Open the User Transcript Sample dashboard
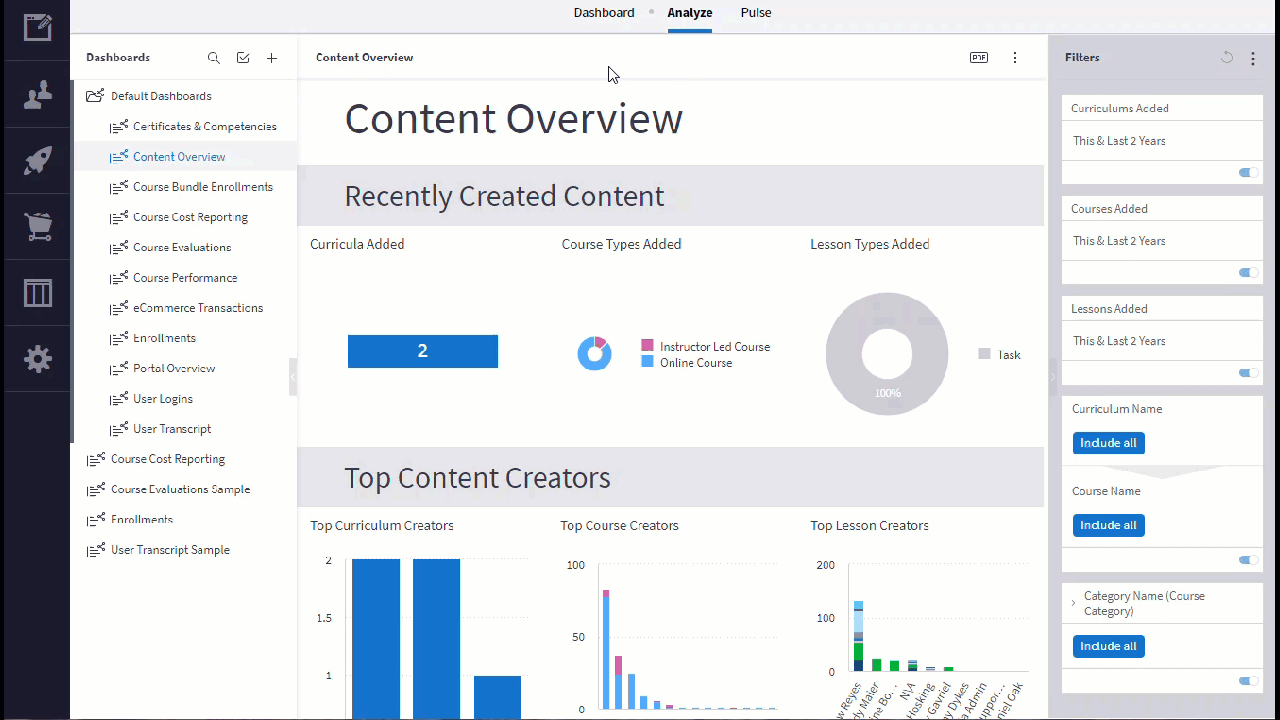The width and height of the screenshot is (1280, 720). (x=170, y=550)
